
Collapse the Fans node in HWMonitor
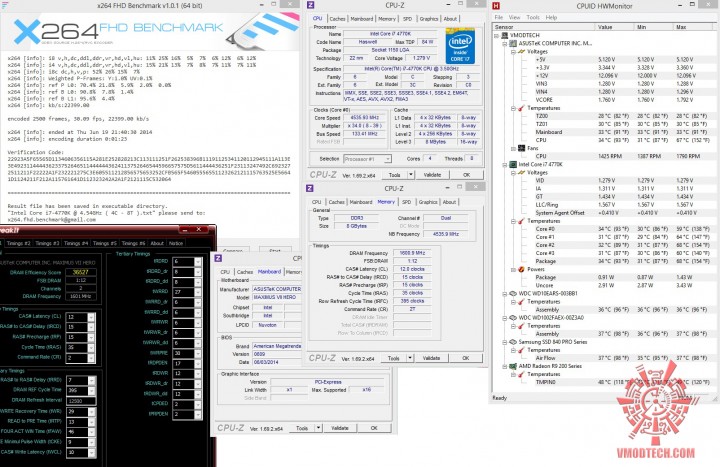point(513,148)
